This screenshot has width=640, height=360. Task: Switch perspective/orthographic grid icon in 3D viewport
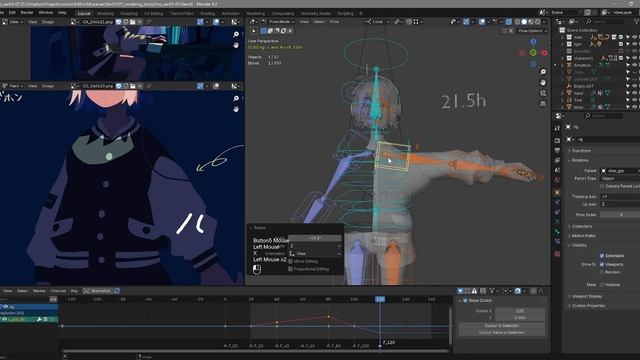pyautogui.click(x=543, y=104)
